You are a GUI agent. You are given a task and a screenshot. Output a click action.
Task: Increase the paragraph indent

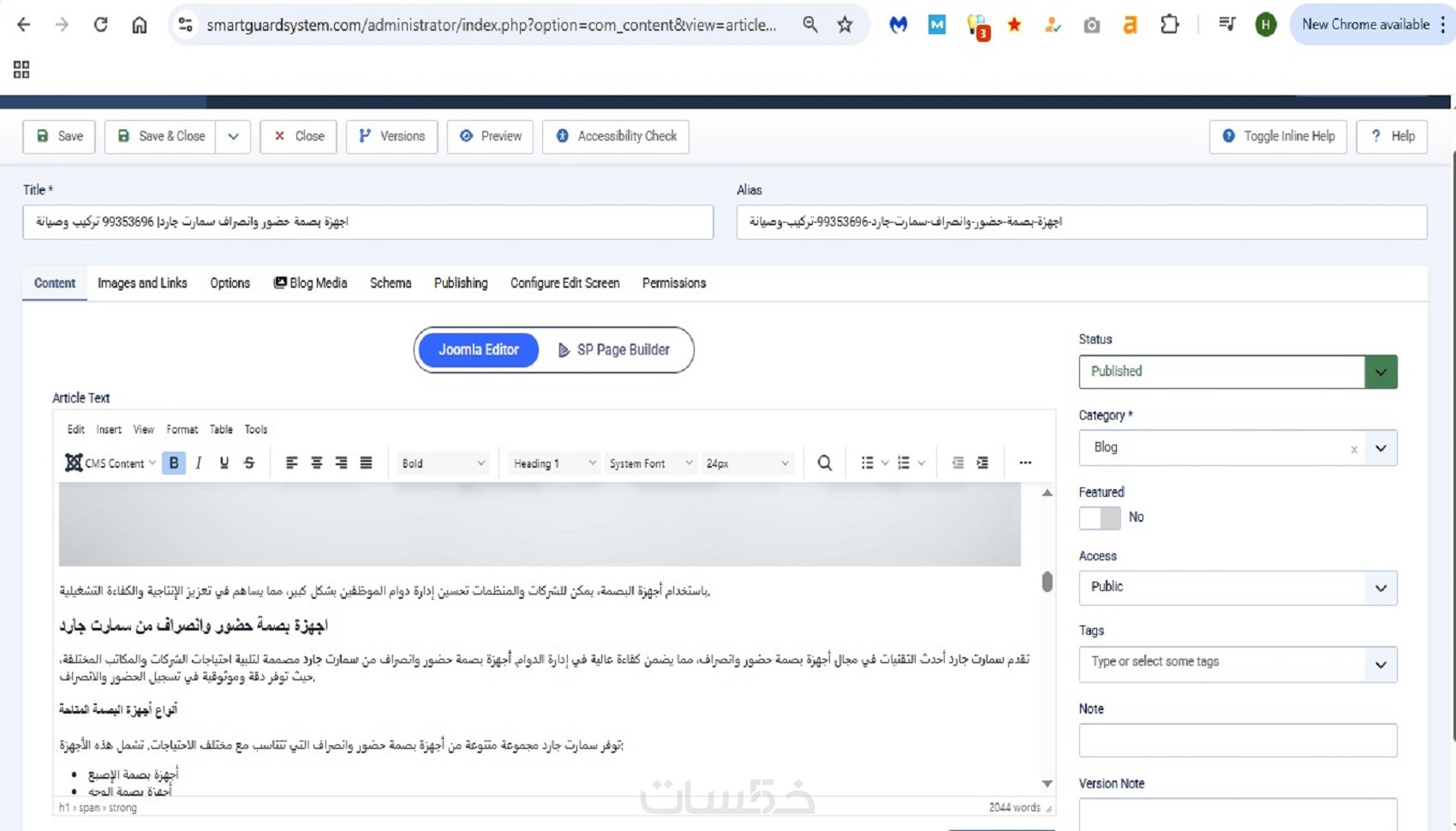[x=982, y=463]
